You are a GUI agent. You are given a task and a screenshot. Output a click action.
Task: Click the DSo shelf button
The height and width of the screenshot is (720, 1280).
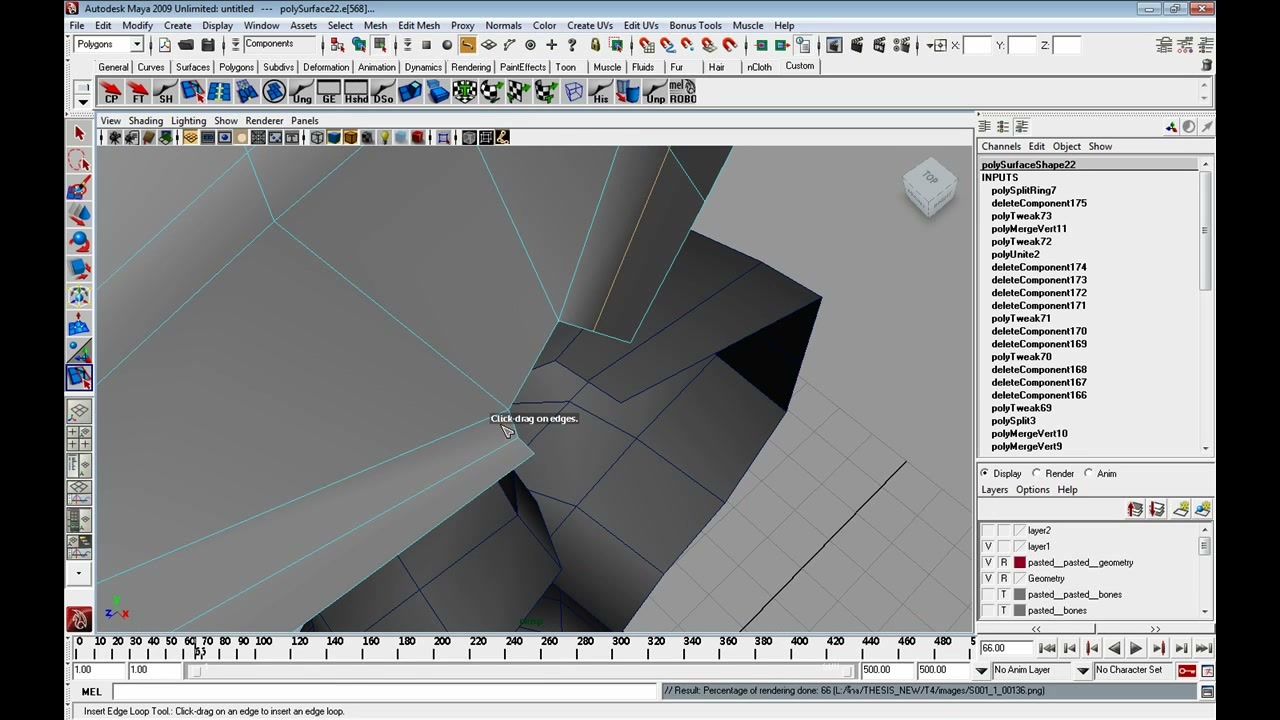383,93
